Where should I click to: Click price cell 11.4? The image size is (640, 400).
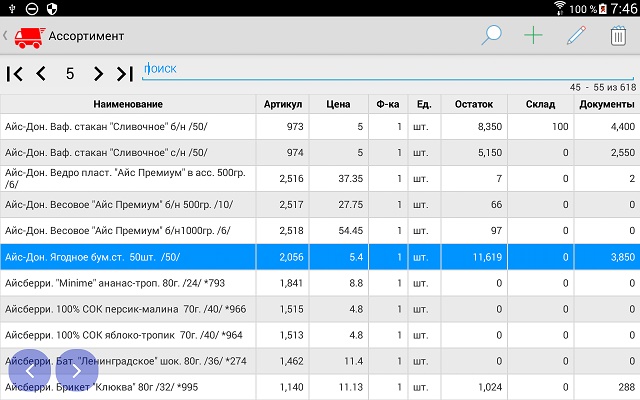click(339, 361)
